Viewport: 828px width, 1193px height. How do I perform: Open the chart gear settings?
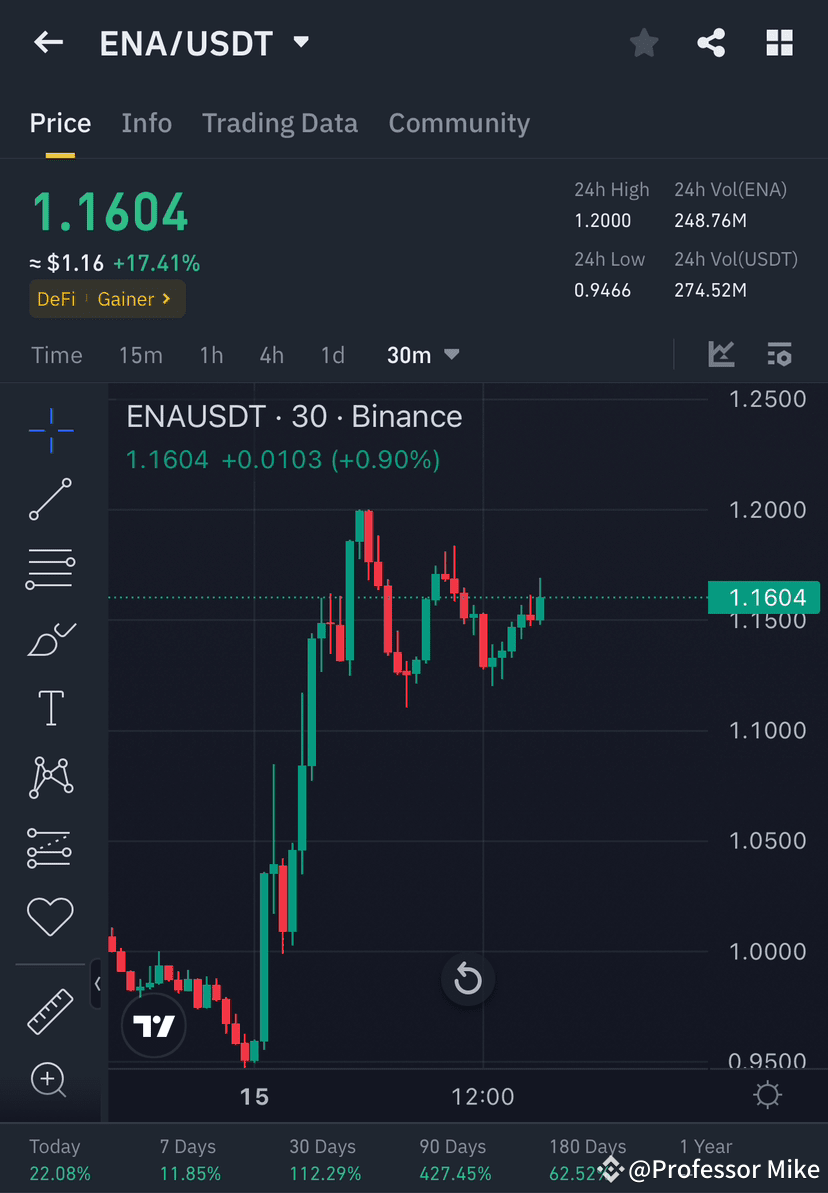pos(767,1095)
